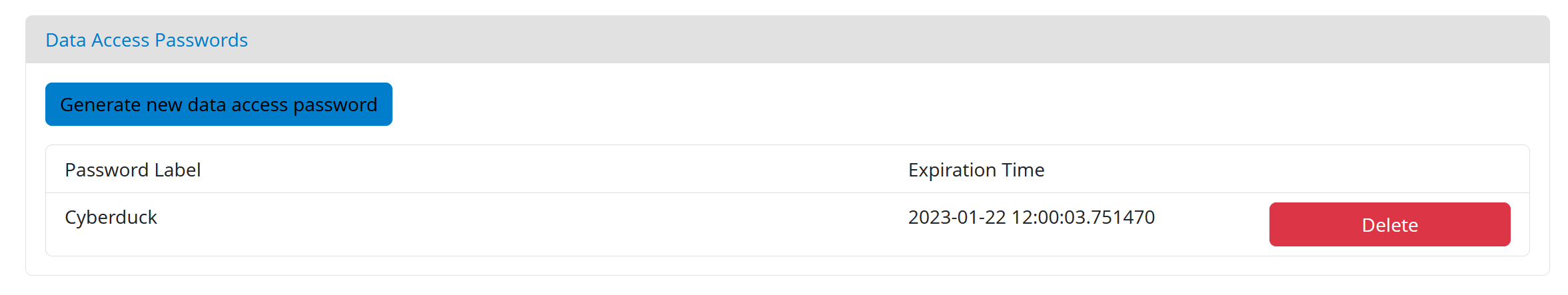1568x295 pixels.
Task: Delete the Cyberduck password
Action: pyautogui.click(x=1389, y=225)
